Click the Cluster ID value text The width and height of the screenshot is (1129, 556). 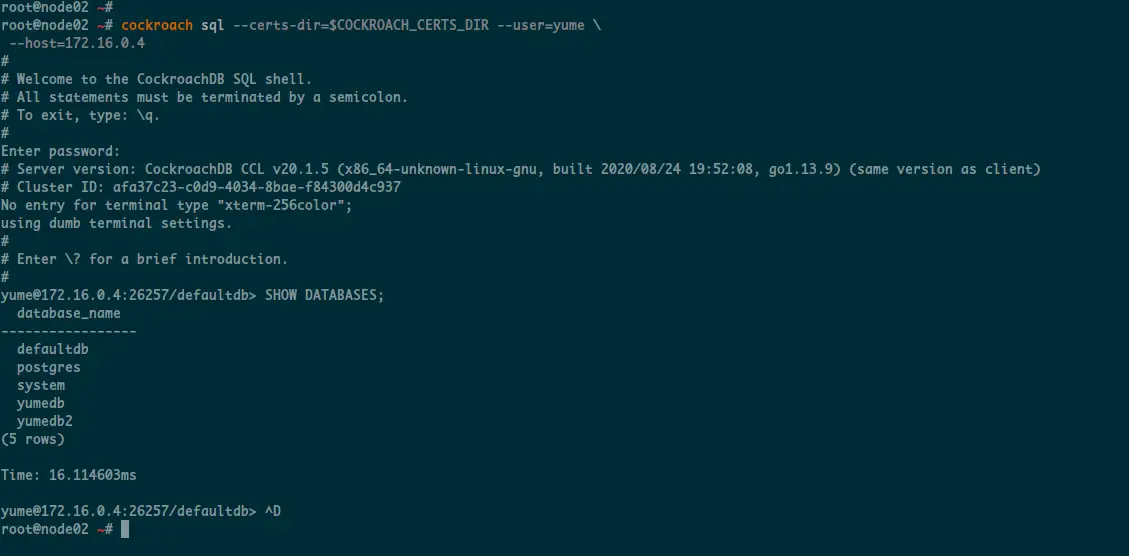tap(257, 187)
